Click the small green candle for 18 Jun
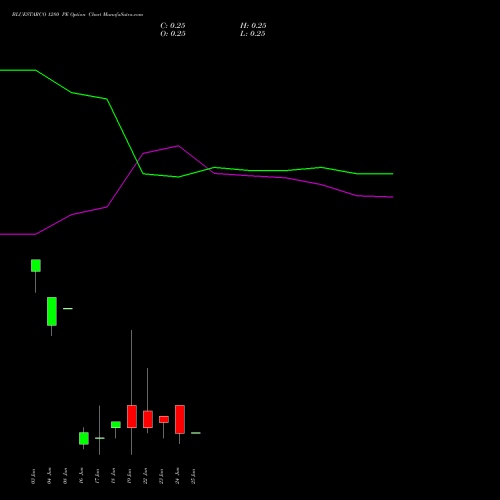The image size is (500, 500). click(116, 425)
